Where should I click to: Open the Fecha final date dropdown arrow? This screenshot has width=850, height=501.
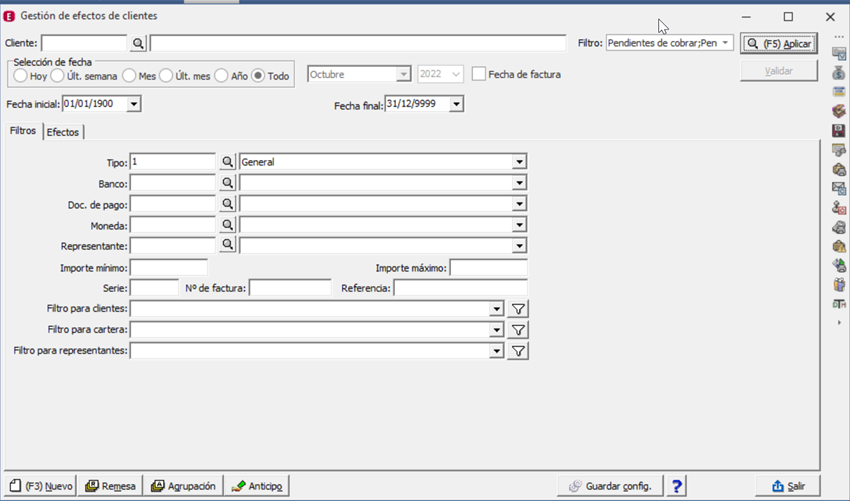(456, 104)
